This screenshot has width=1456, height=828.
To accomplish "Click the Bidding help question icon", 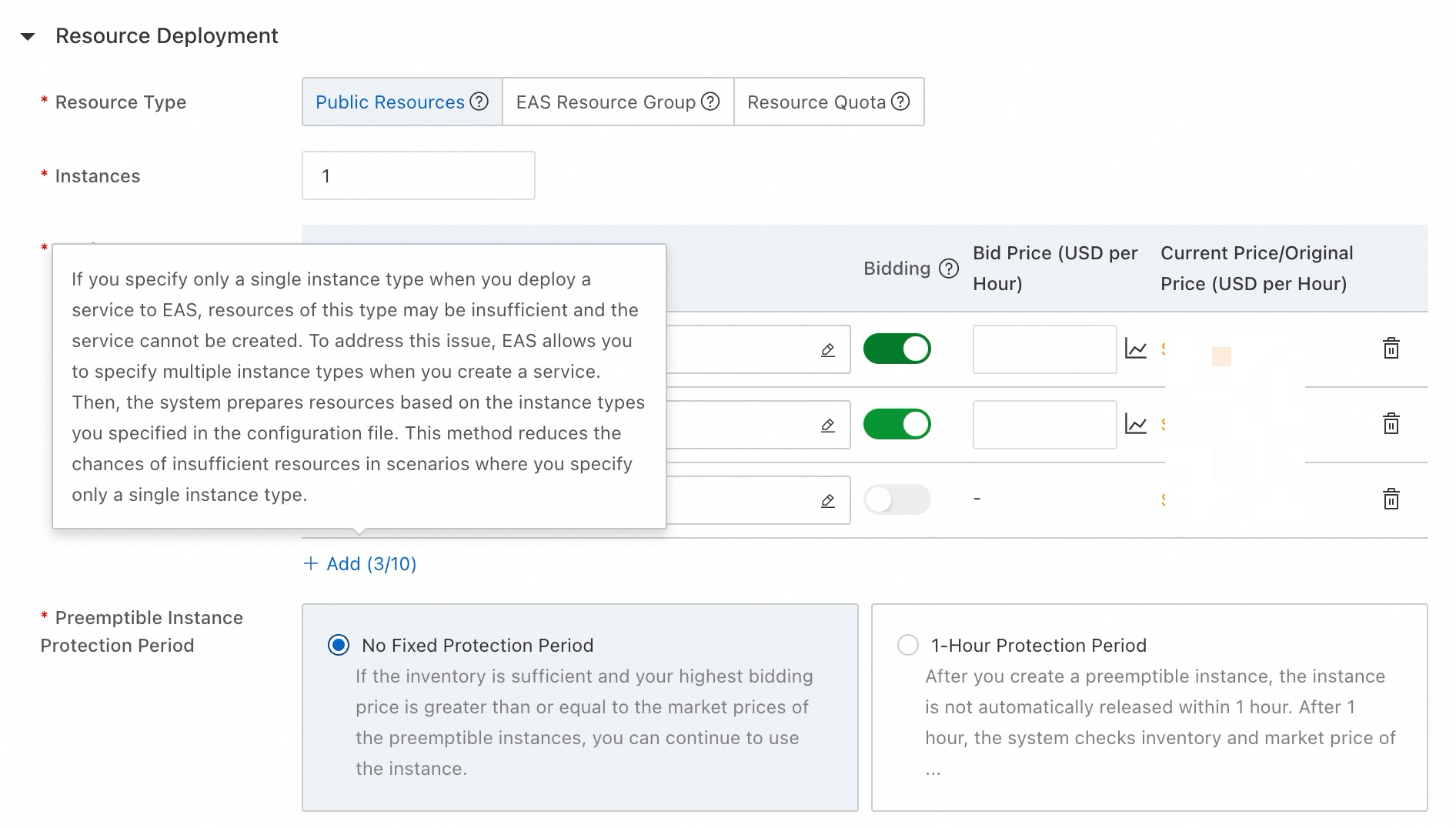I will pyautogui.click(x=950, y=269).
